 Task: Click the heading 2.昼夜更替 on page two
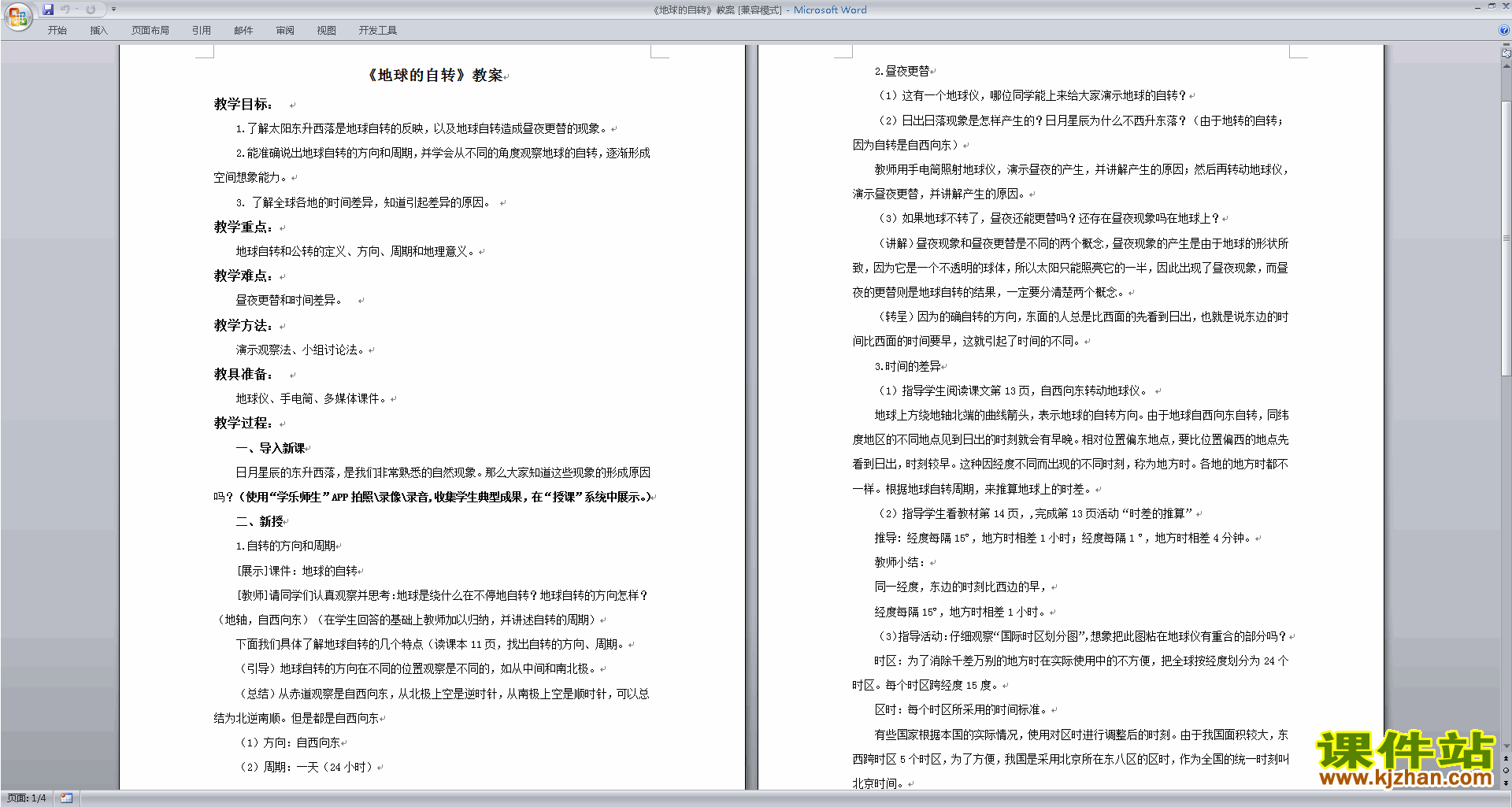tap(902, 71)
